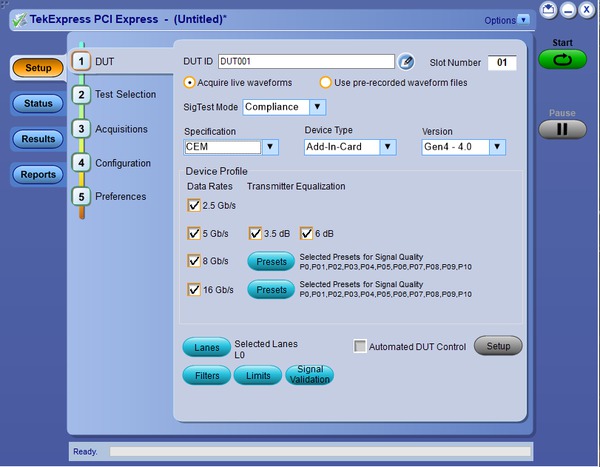
Task: Click the Add-In-Card combo box
Action: (342, 147)
